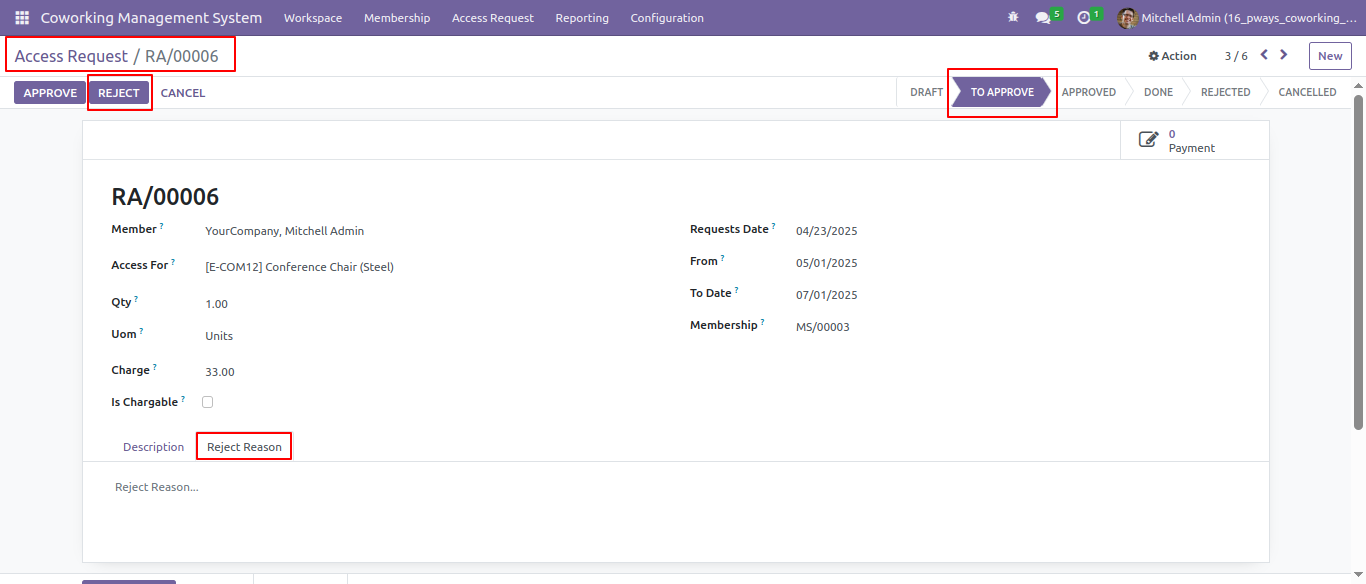The image size is (1366, 584).
Task: Click Mitchell Admin avatar picture
Action: pyautogui.click(x=1127, y=18)
